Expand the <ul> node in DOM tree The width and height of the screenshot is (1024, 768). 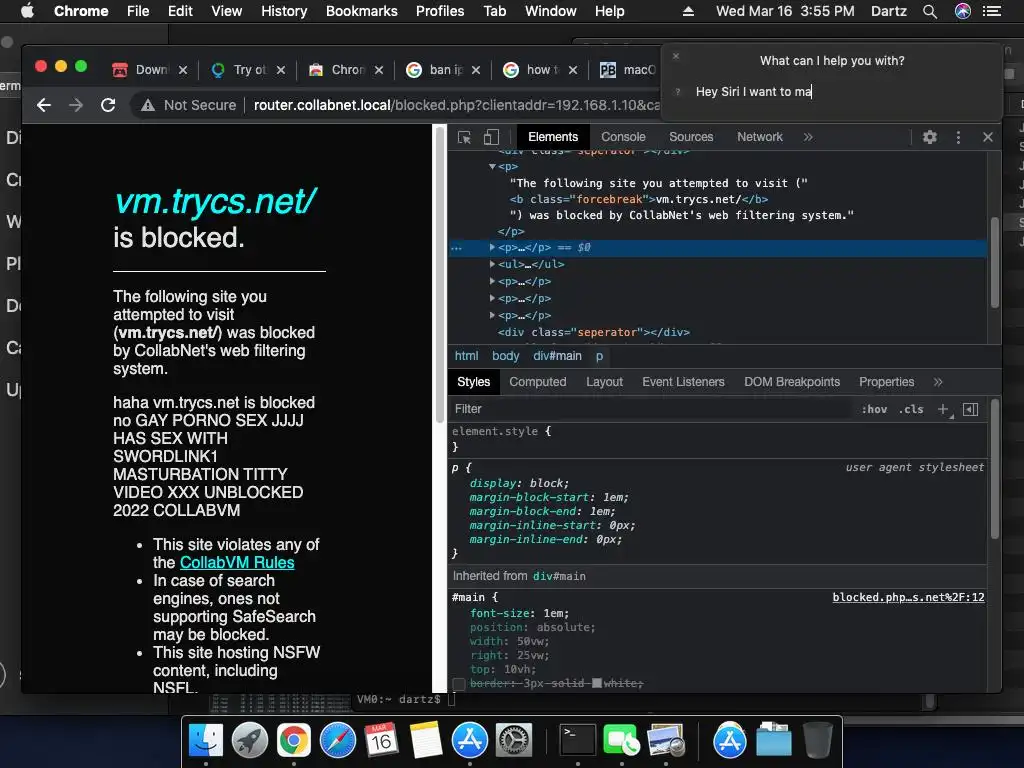pos(492,264)
